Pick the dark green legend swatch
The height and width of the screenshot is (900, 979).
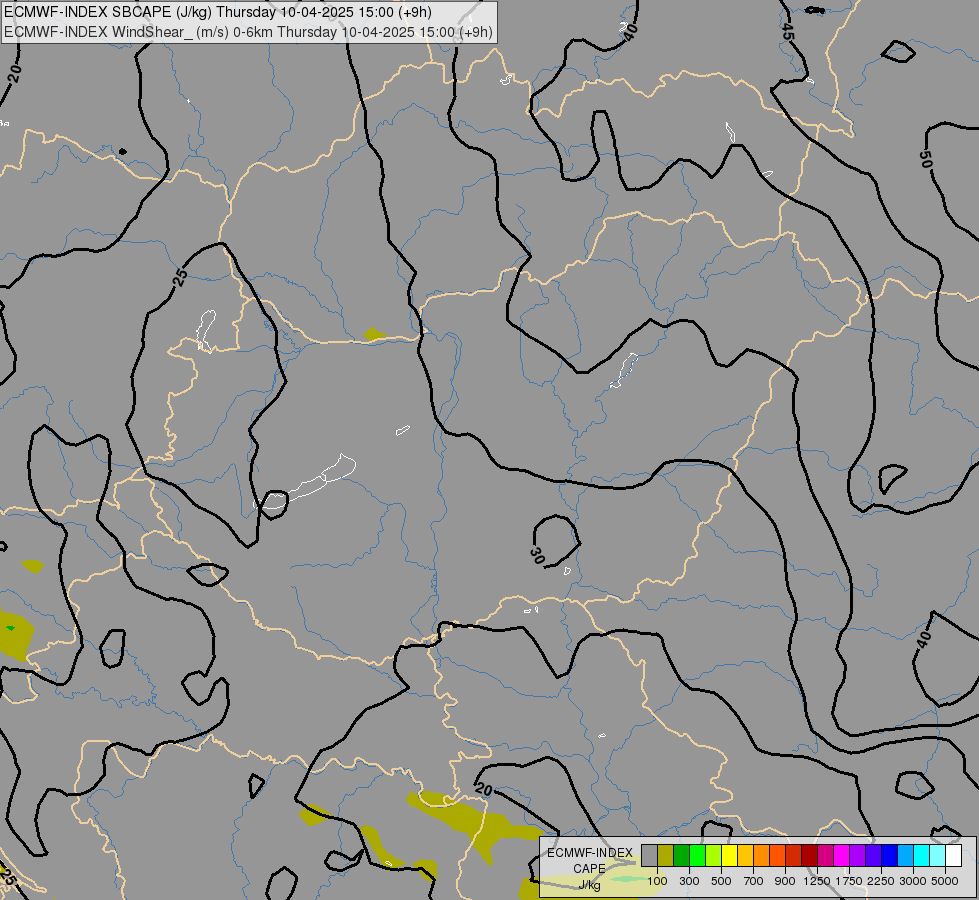(x=681, y=856)
